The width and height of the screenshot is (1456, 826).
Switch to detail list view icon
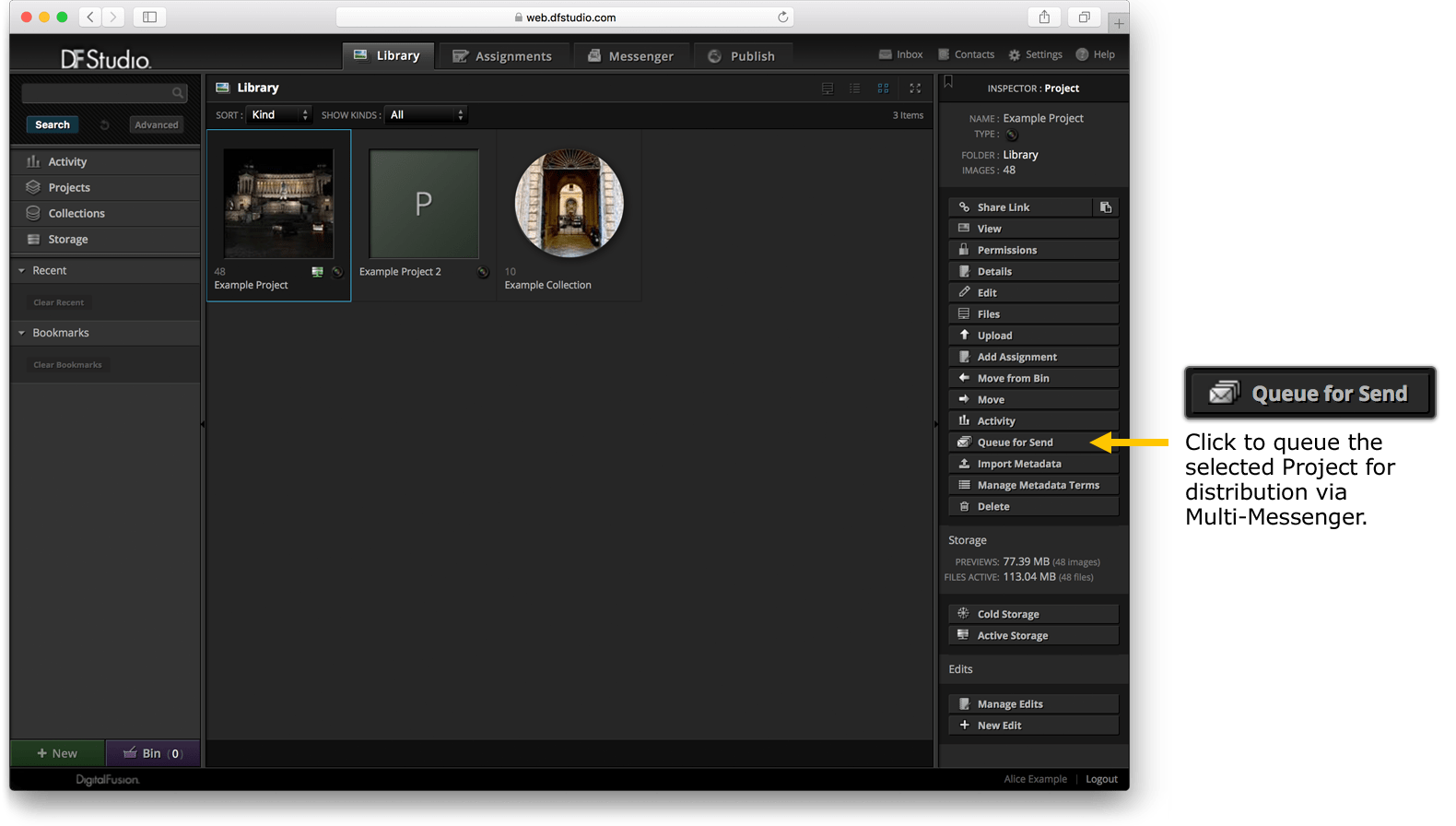pyautogui.click(x=828, y=88)
